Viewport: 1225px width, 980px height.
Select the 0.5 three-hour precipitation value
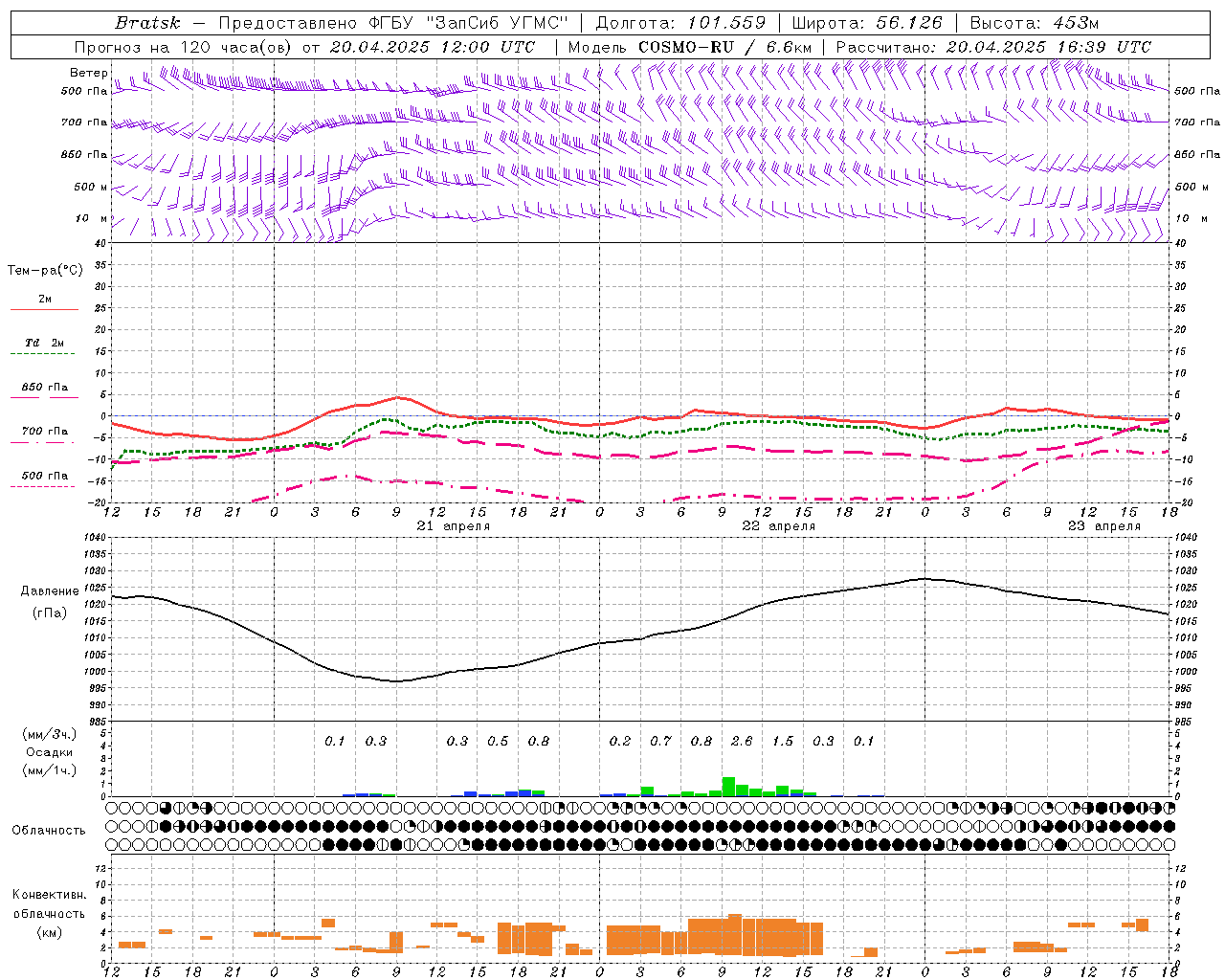[498, 741]
